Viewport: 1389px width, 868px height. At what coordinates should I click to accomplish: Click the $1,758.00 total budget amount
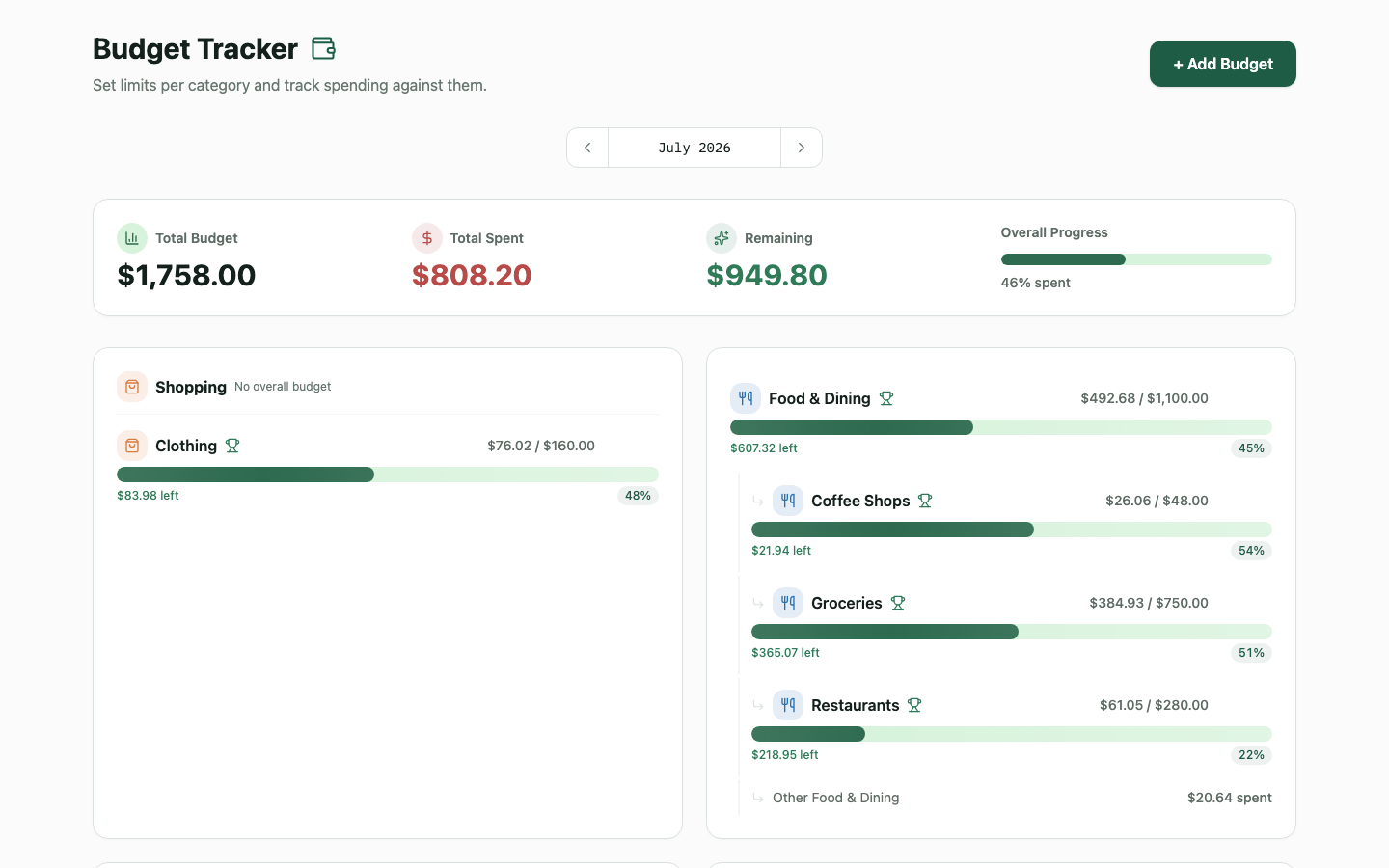tap(186, 275)
